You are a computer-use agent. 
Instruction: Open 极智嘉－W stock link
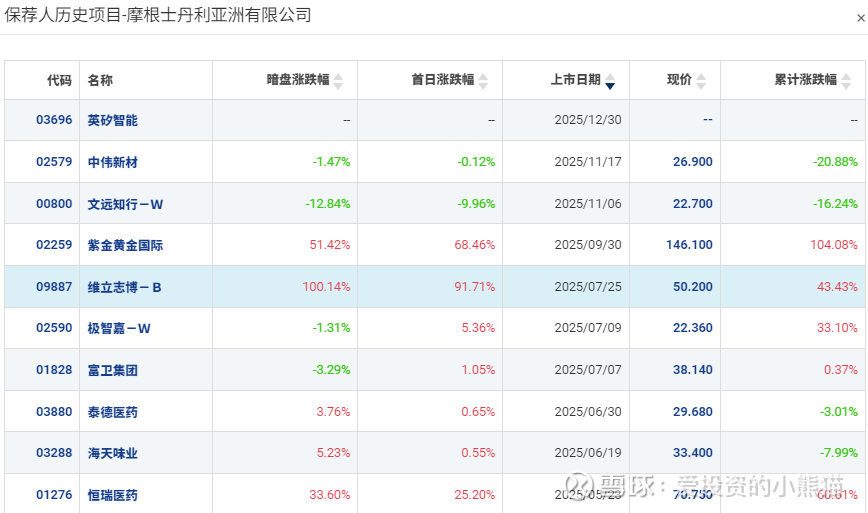pyautogui.click(x=119, y=328)
